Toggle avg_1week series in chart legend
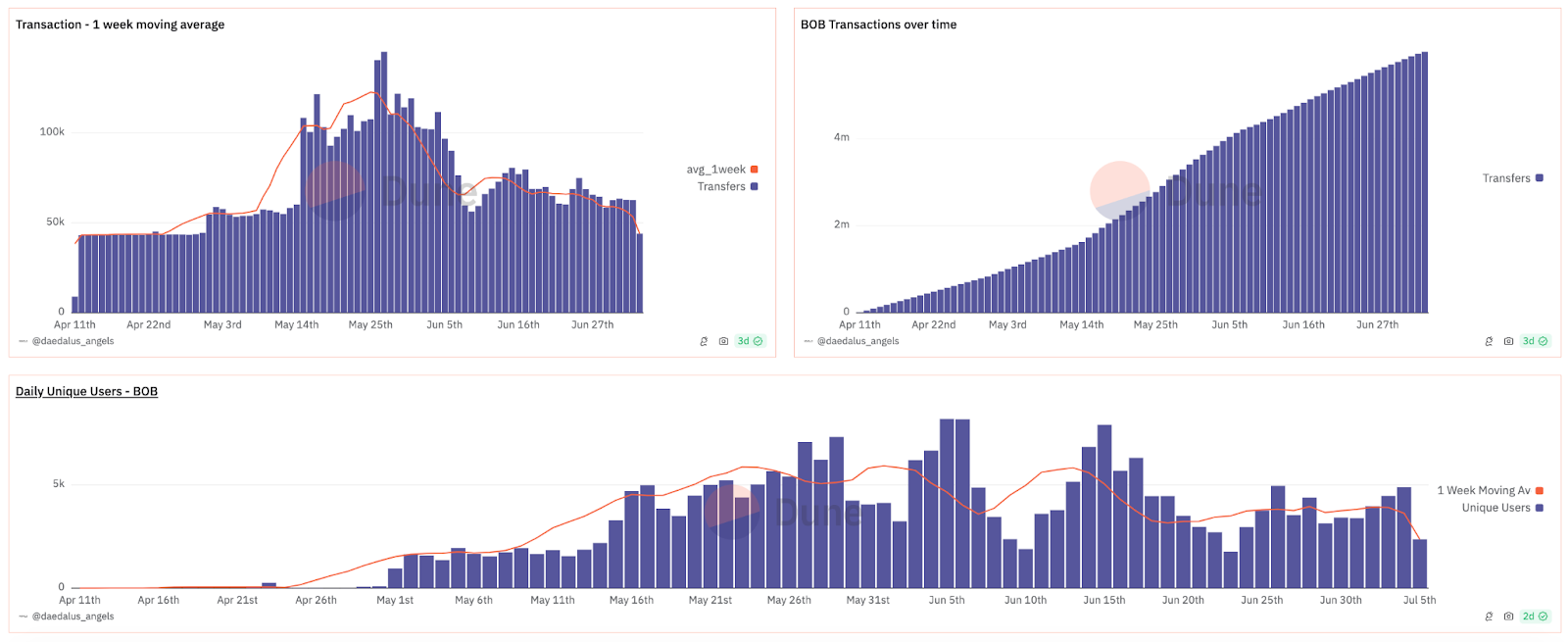Image resolution: width=1568 pixels, height=642 pixels. [716, 170]
